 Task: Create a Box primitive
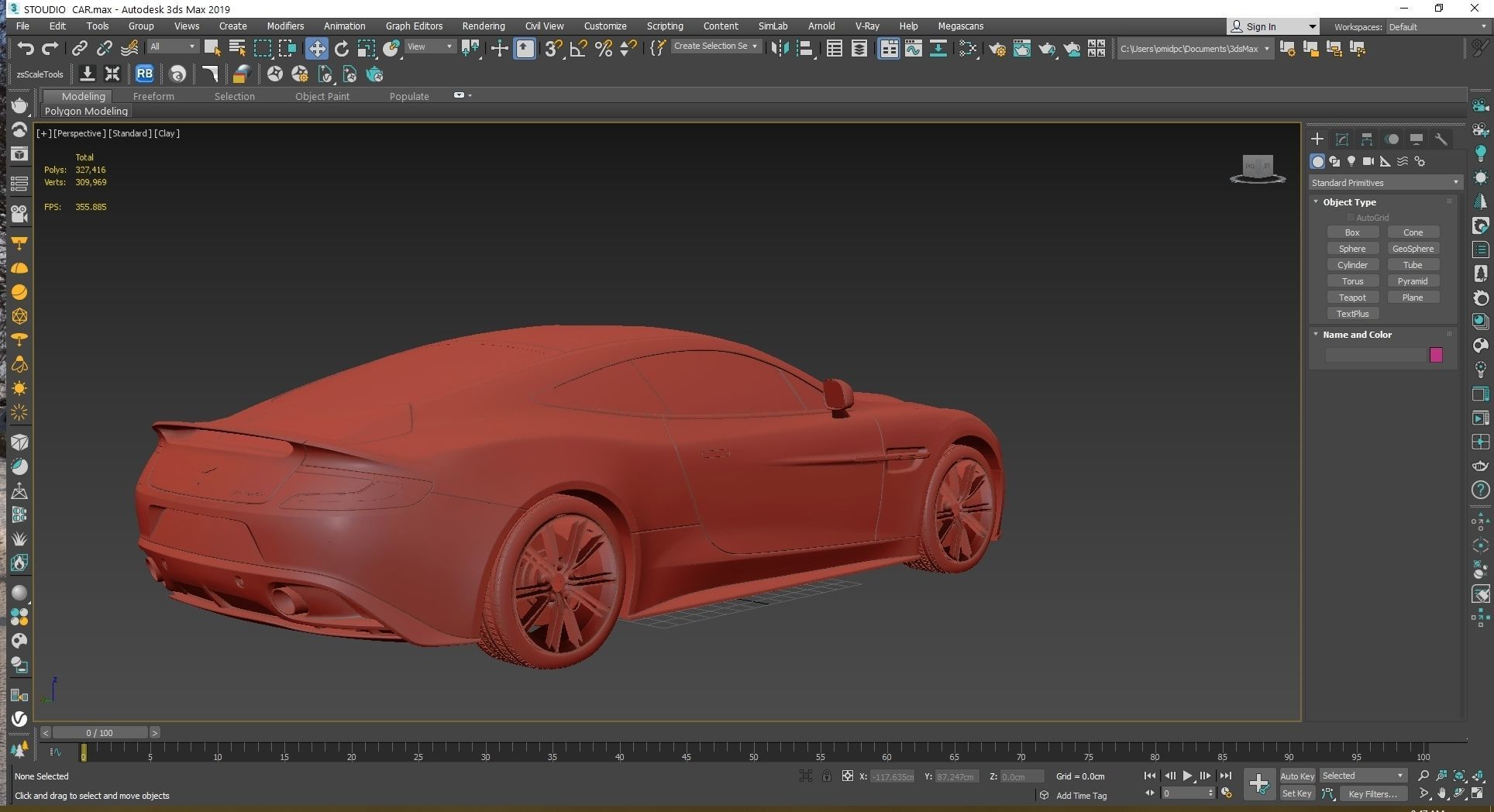(1352, 232)
